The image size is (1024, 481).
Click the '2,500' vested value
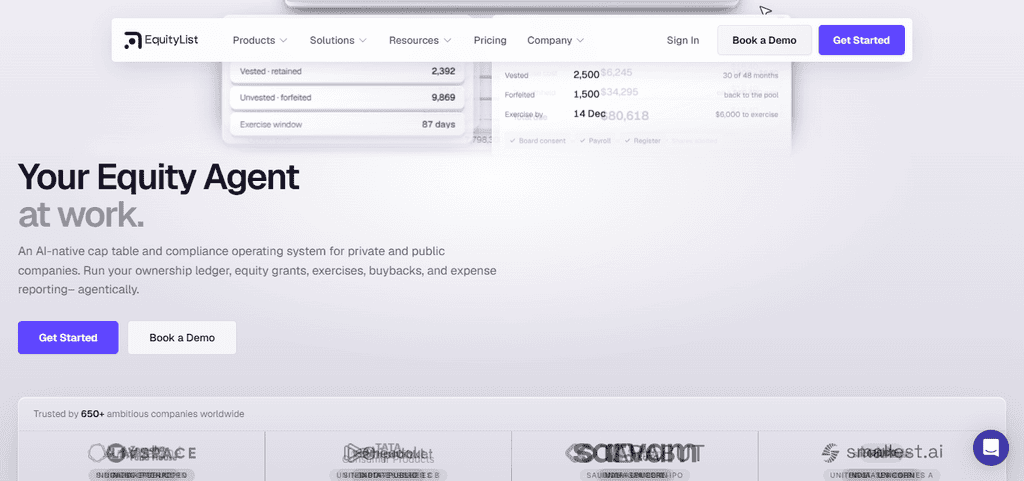(586, 75)
